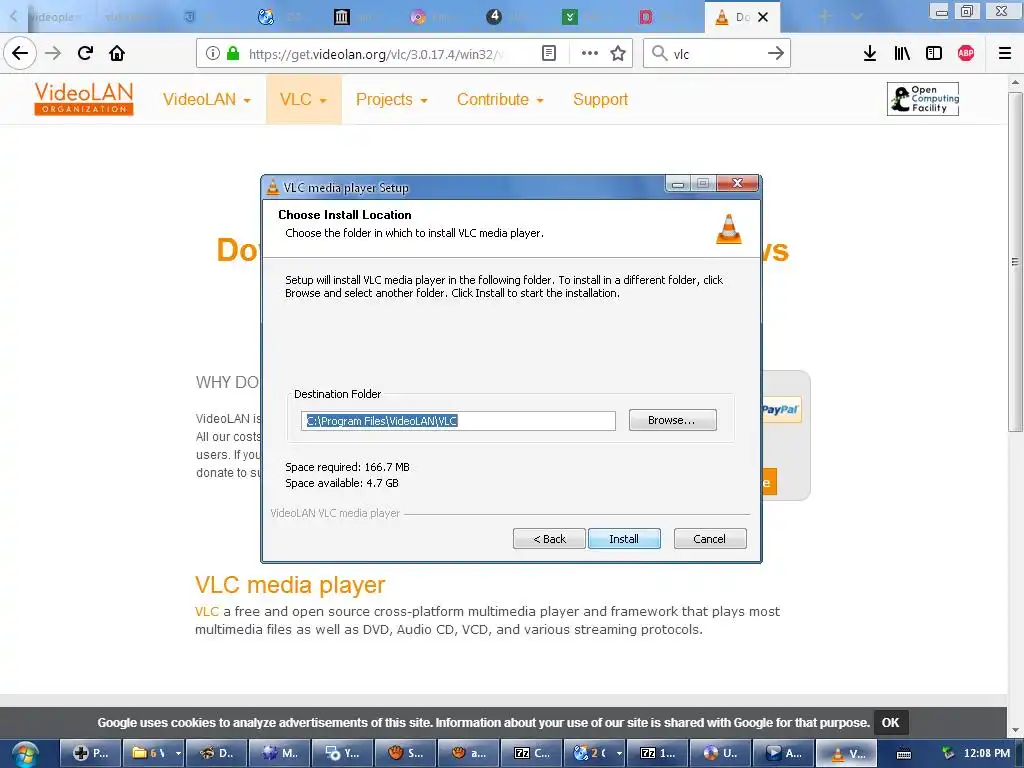Switch to the tab with green download icon
The image size is (1024, 768).
pyautogui.click(x=569, y=17)
